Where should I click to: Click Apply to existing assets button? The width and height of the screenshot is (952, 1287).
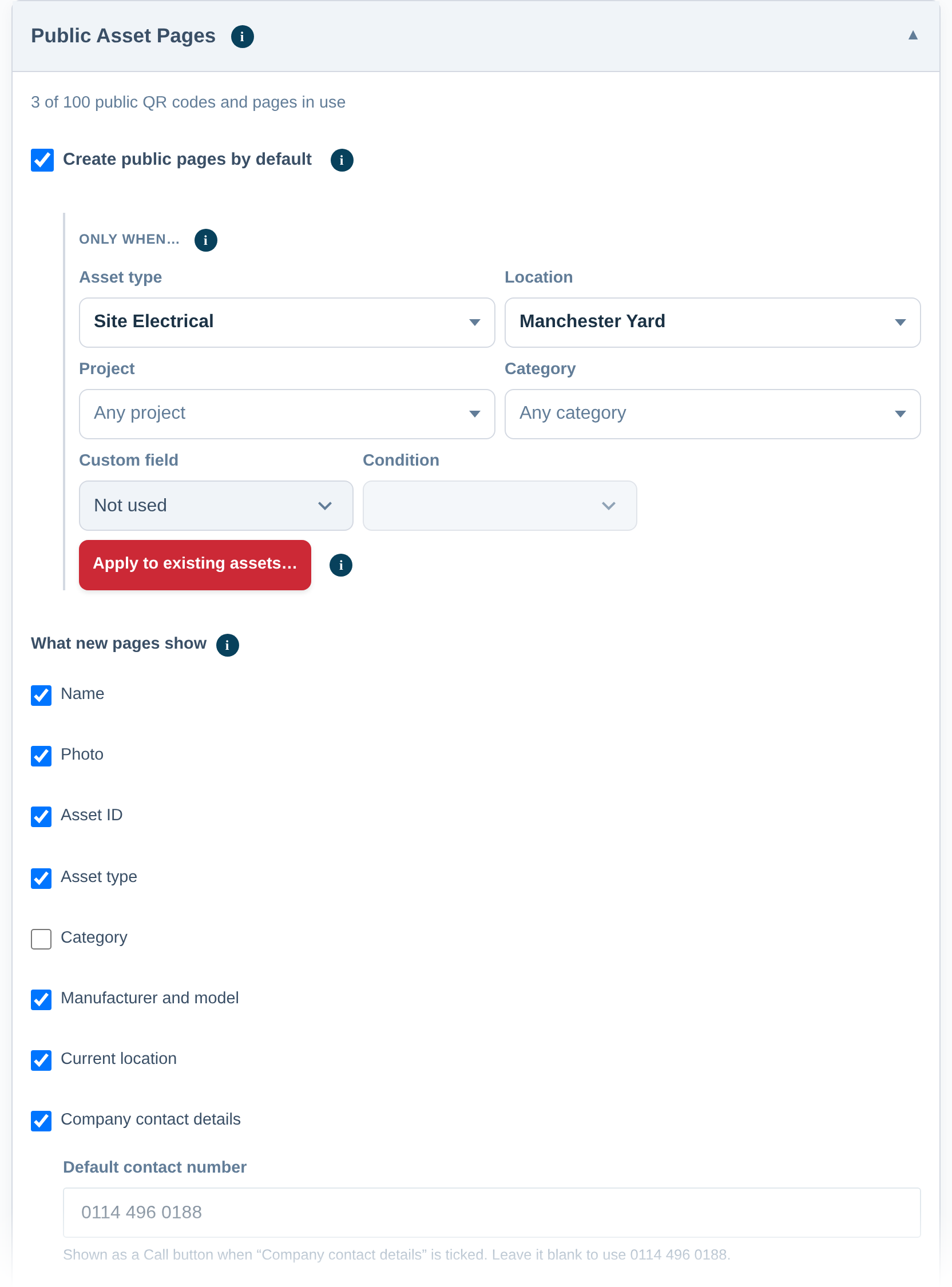[x=195, y=565]
